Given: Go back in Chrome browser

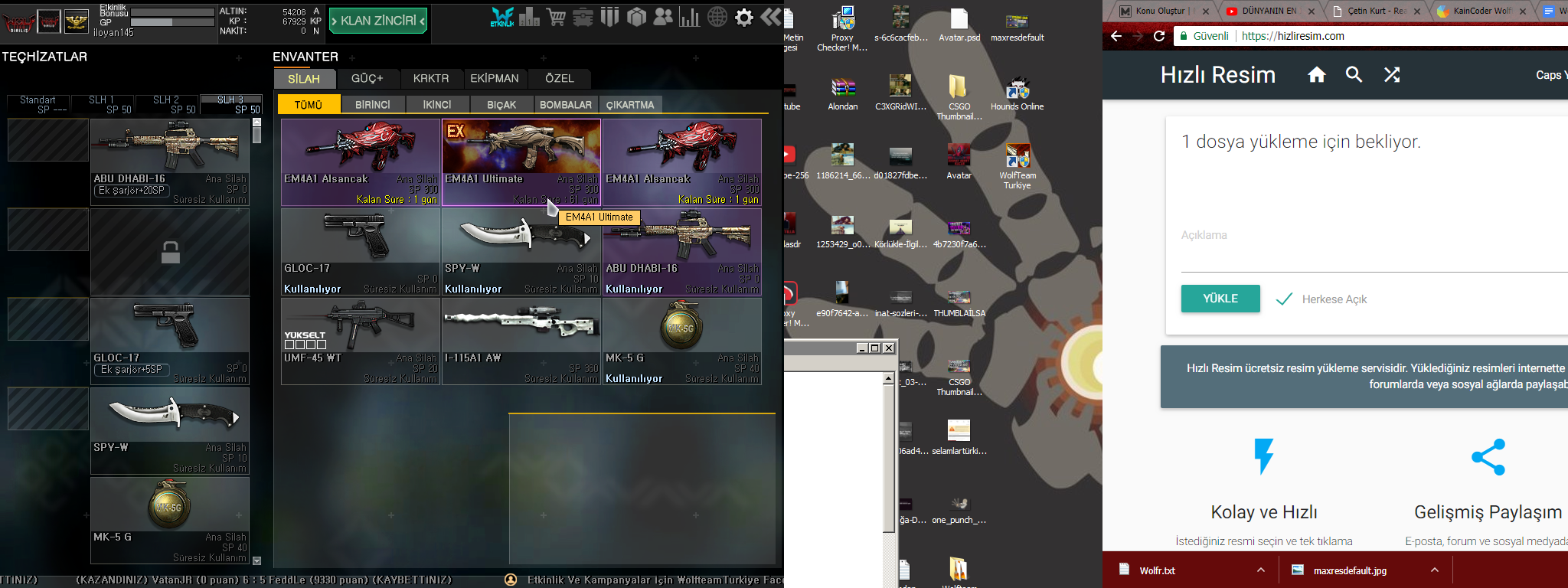Looking at the screenshot, I should (1116, 36).
